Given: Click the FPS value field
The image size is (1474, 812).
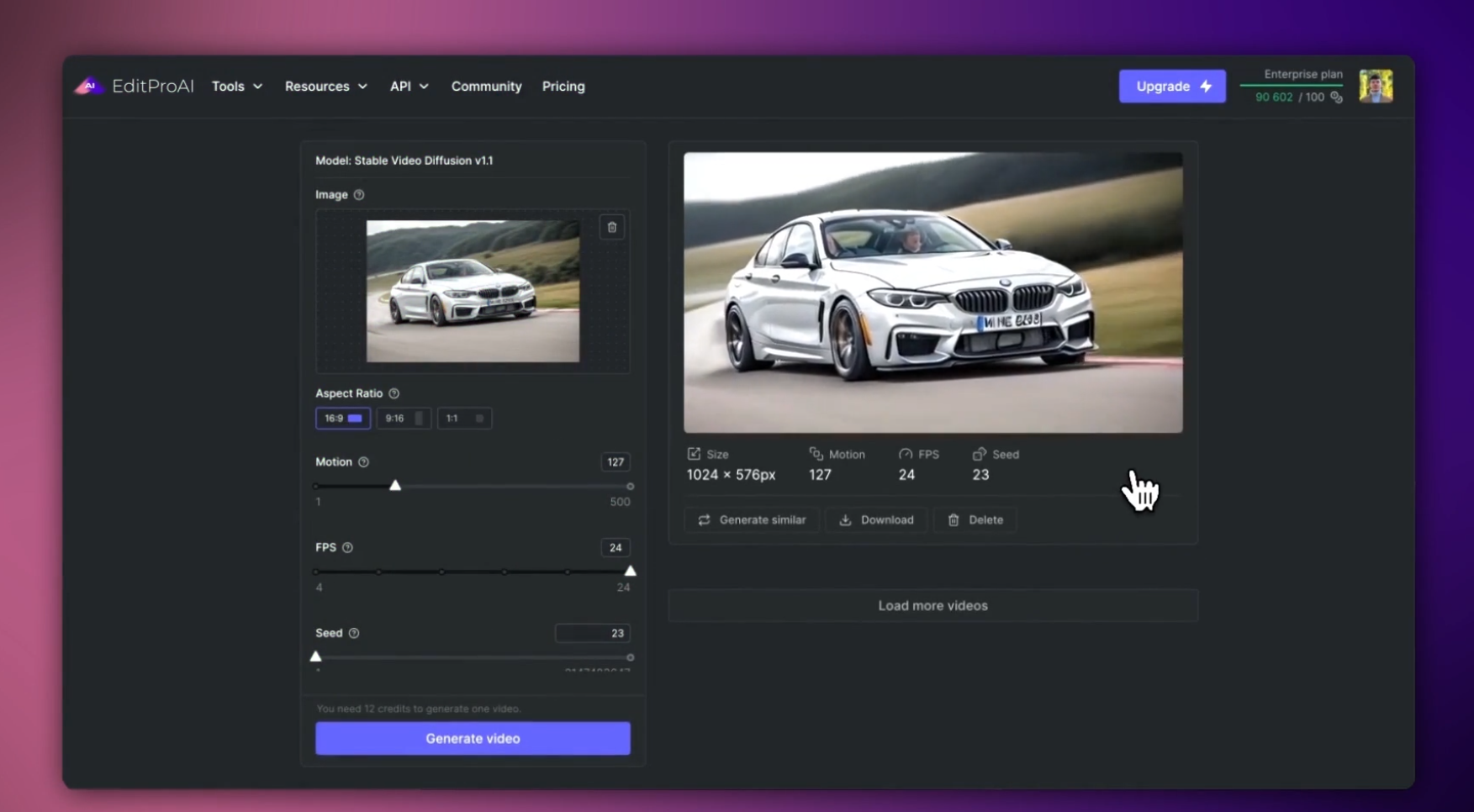Looking at the screenshot, I should pyautogui.click(x=615, y=547).
